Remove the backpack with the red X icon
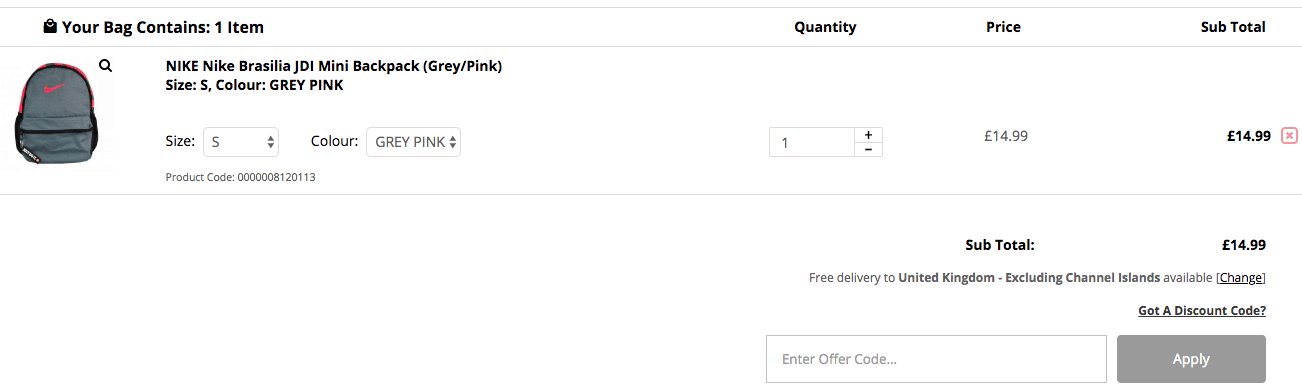 1289,136
